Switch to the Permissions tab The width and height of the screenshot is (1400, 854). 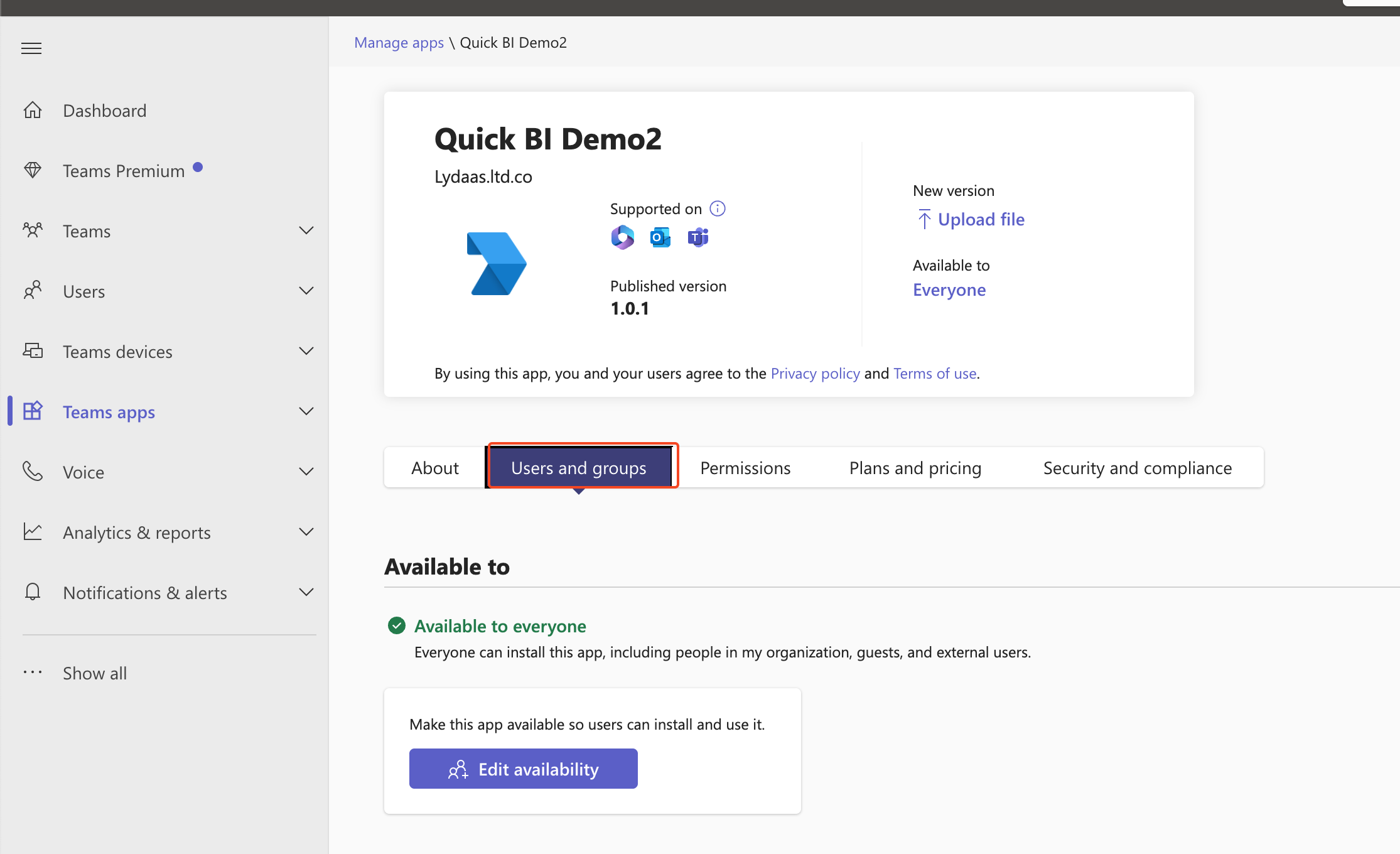745,468
